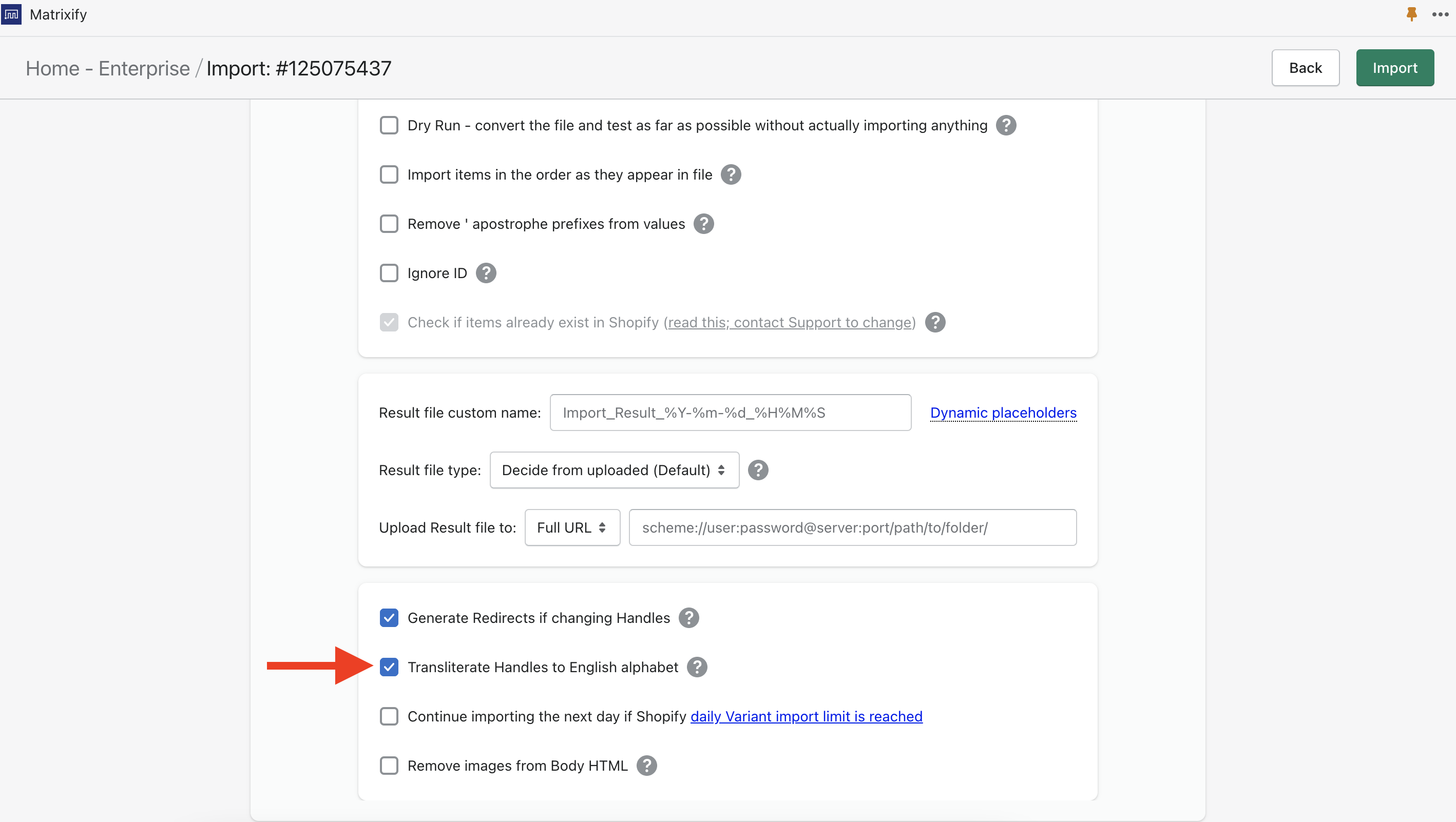Disable Generate Redirects if changing Handles
Viewport: 1456px width, 822px height.
389,618
